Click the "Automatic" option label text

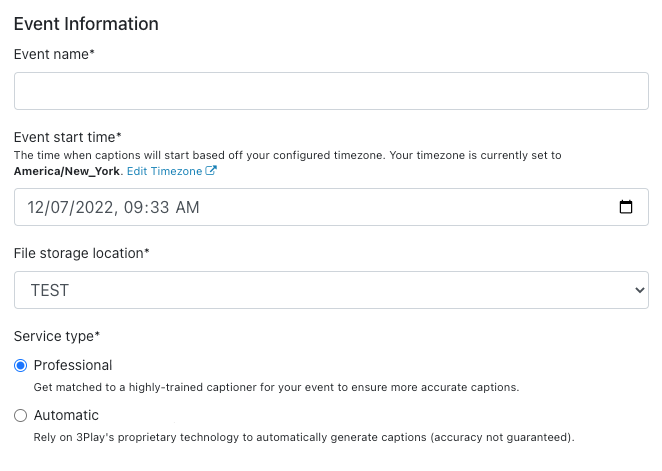coord(66,414)
